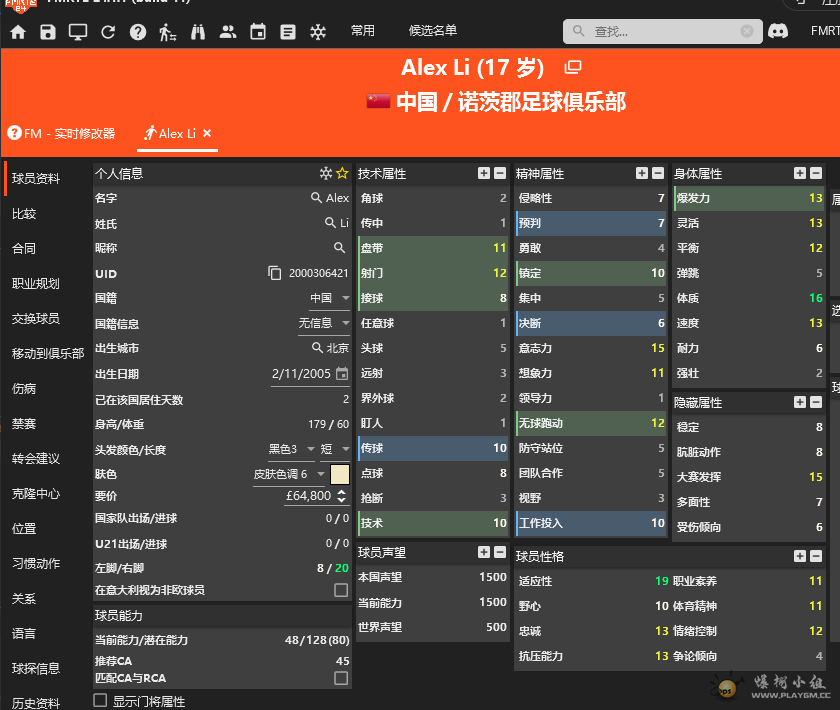Click the yellow star favorite icon
Viewport: 840px width, 710px height.
click(x=342, y=173)
